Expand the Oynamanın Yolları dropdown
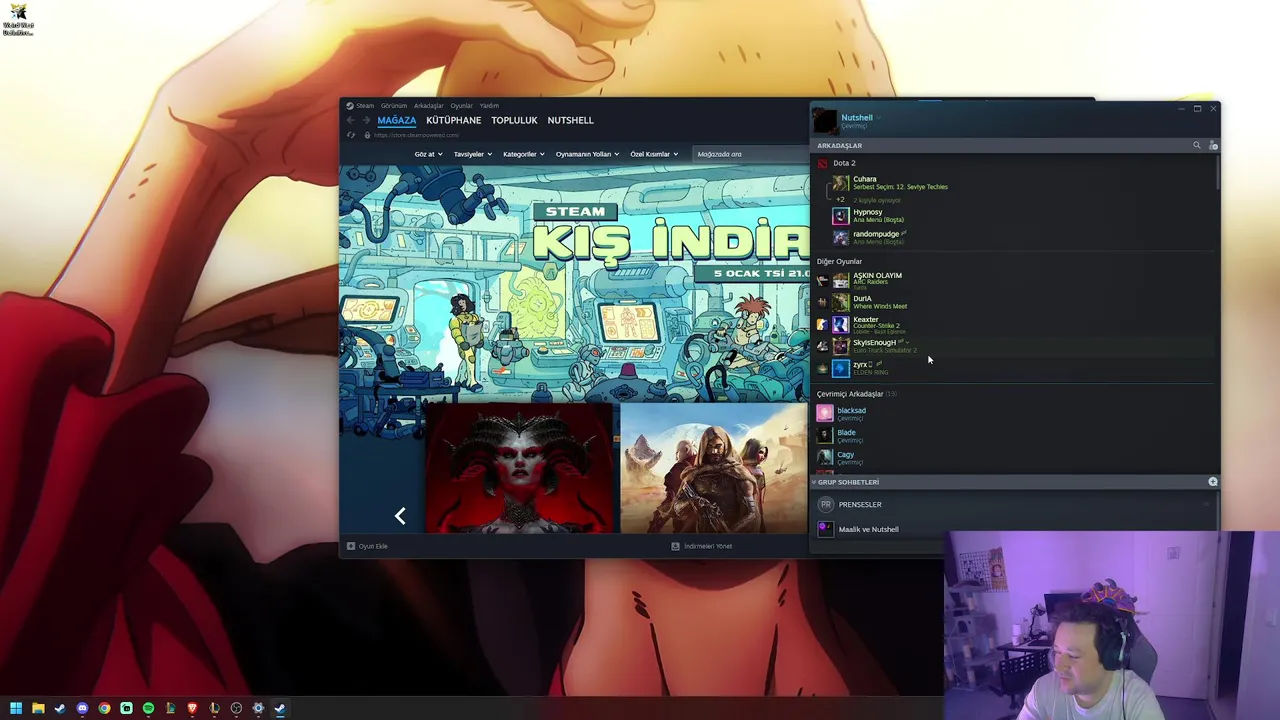The image size is (1280, 720). coord(588,154)
